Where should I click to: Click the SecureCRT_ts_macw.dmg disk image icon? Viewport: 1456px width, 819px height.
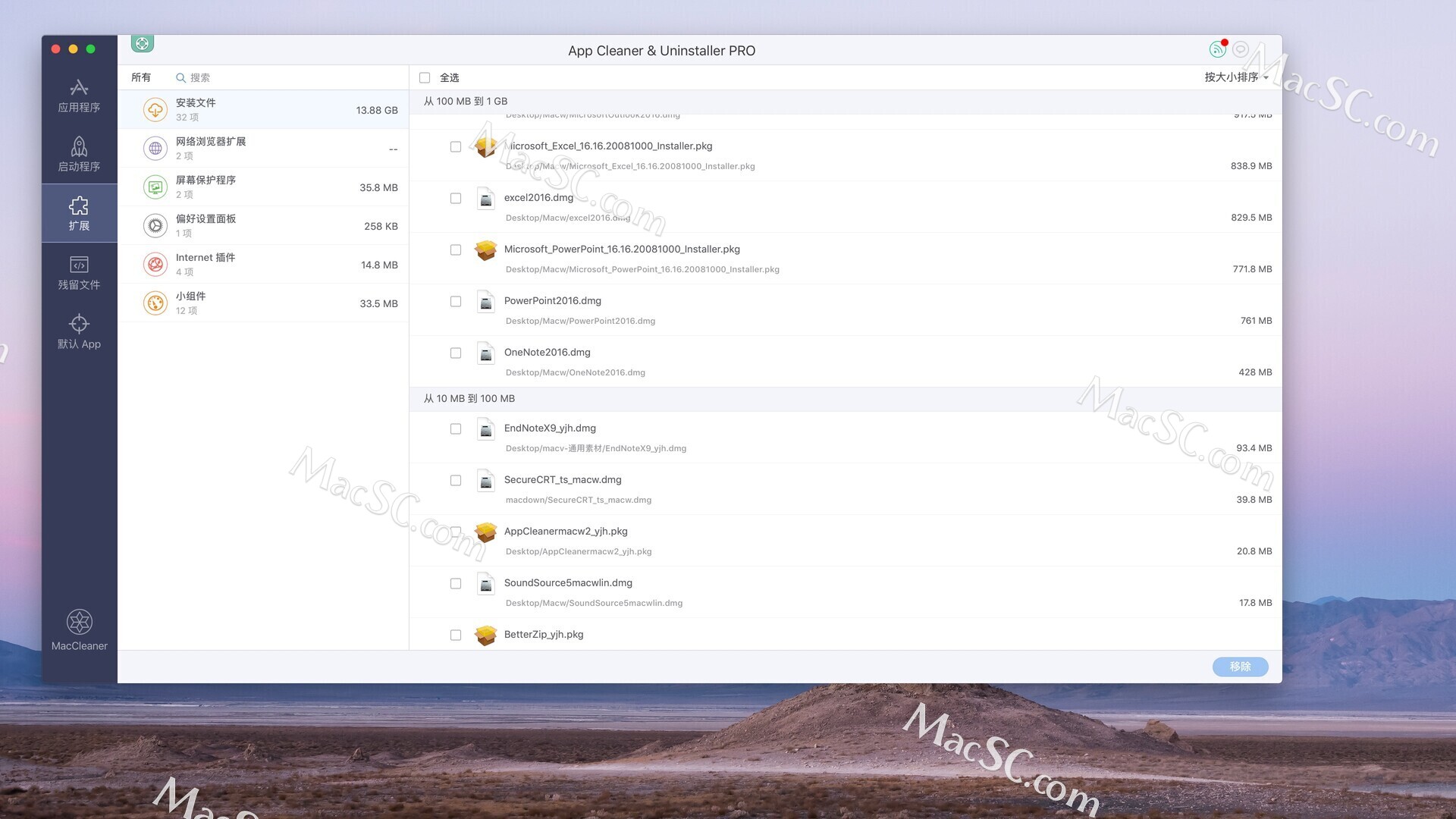tap(486, 481)
